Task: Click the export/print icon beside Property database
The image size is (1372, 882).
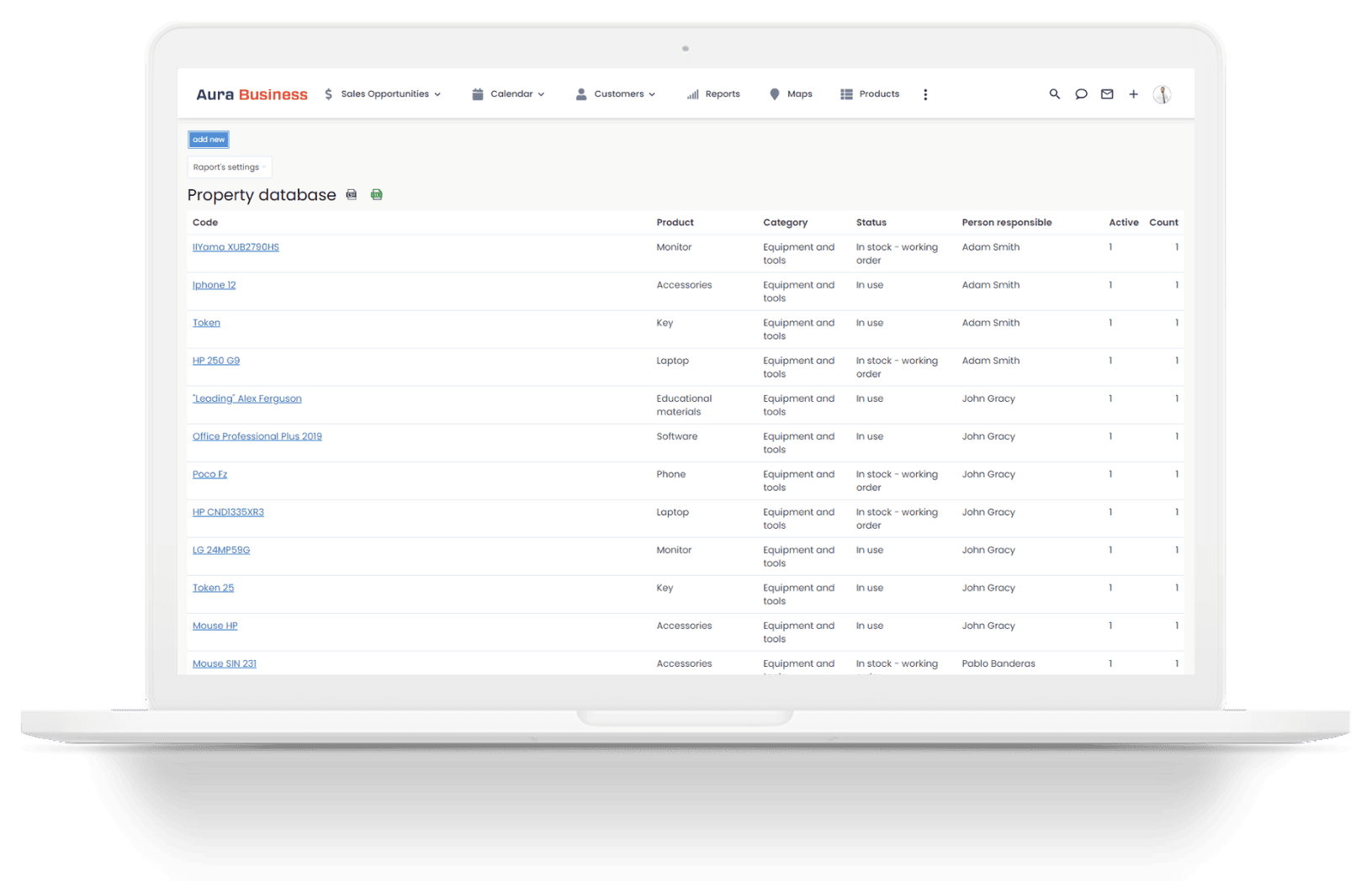Action: pos(351,194)
